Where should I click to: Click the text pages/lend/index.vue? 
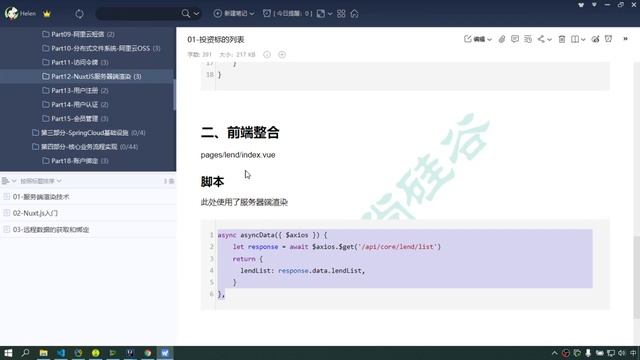(x=238, y=155)
